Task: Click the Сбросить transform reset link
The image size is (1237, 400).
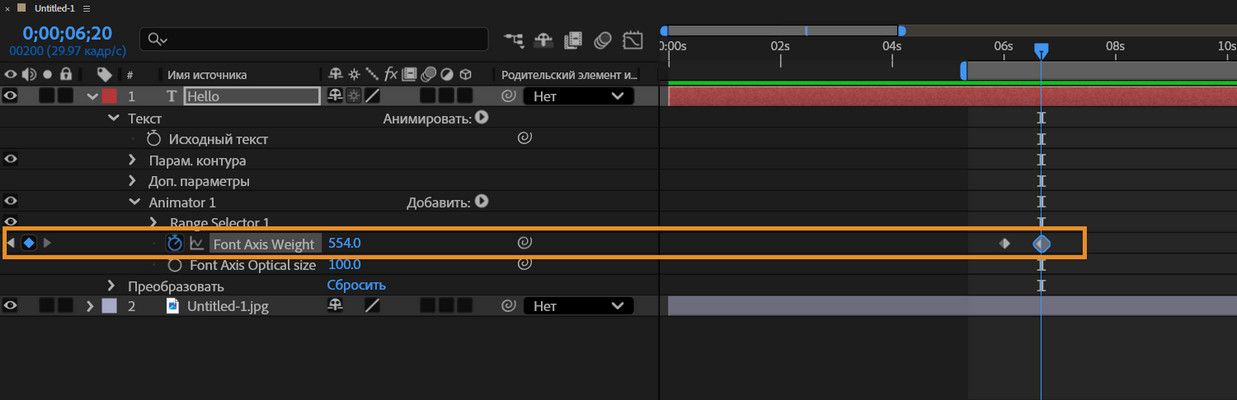Action: pos(356,285)
